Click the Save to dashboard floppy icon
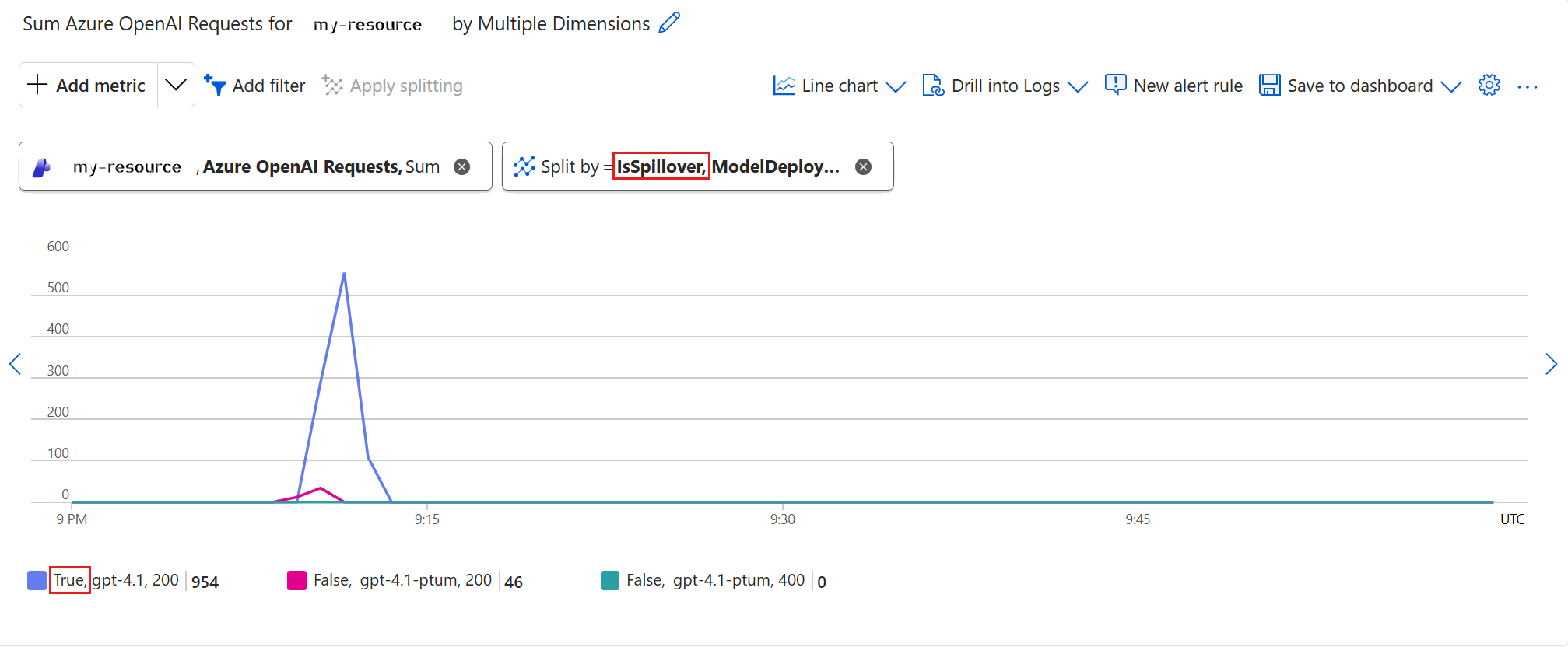The width and height of the screenshot is (1568, 647). (x=1270, y=86)
